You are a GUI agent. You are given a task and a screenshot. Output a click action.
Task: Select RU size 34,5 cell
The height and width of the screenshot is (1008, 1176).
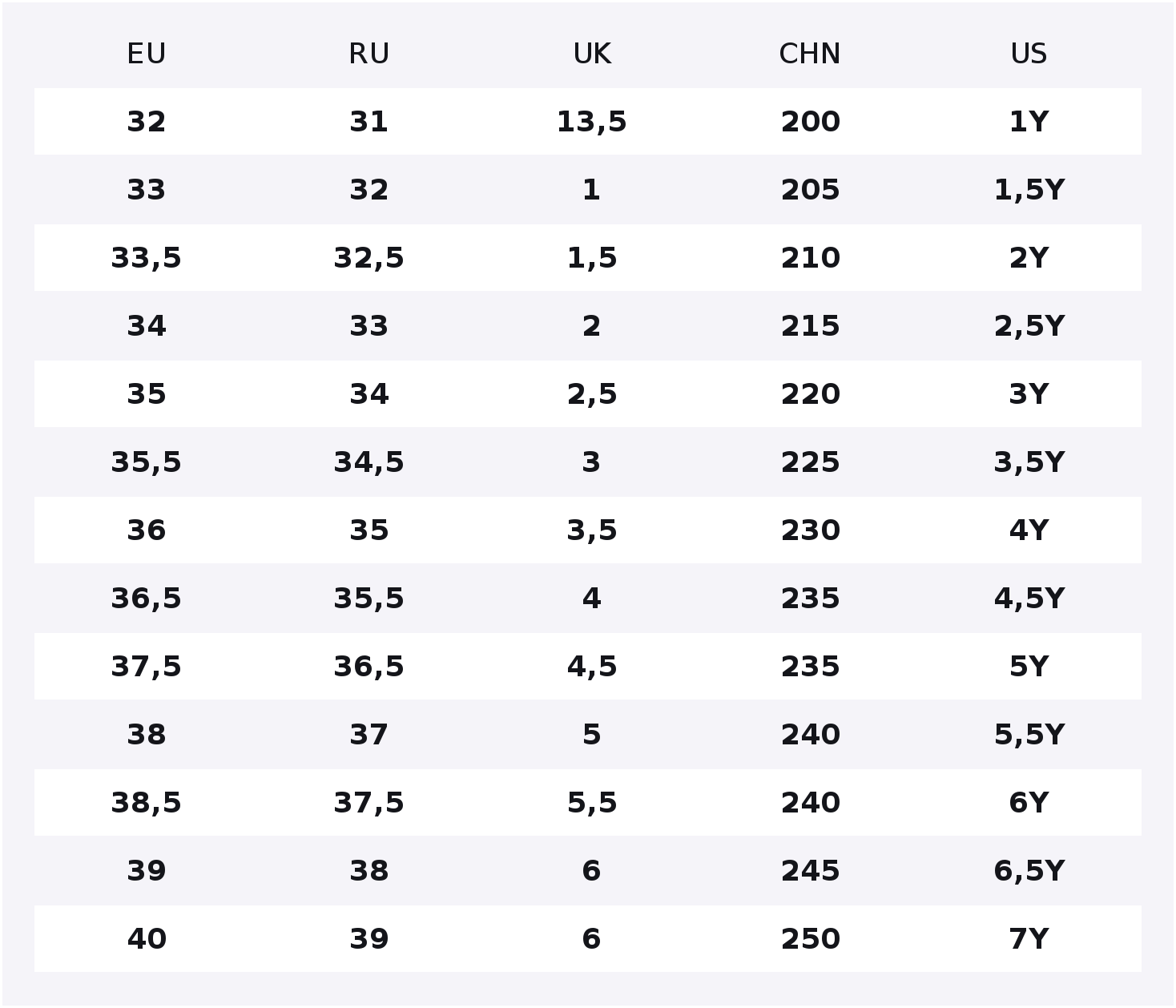coord(369,462)
